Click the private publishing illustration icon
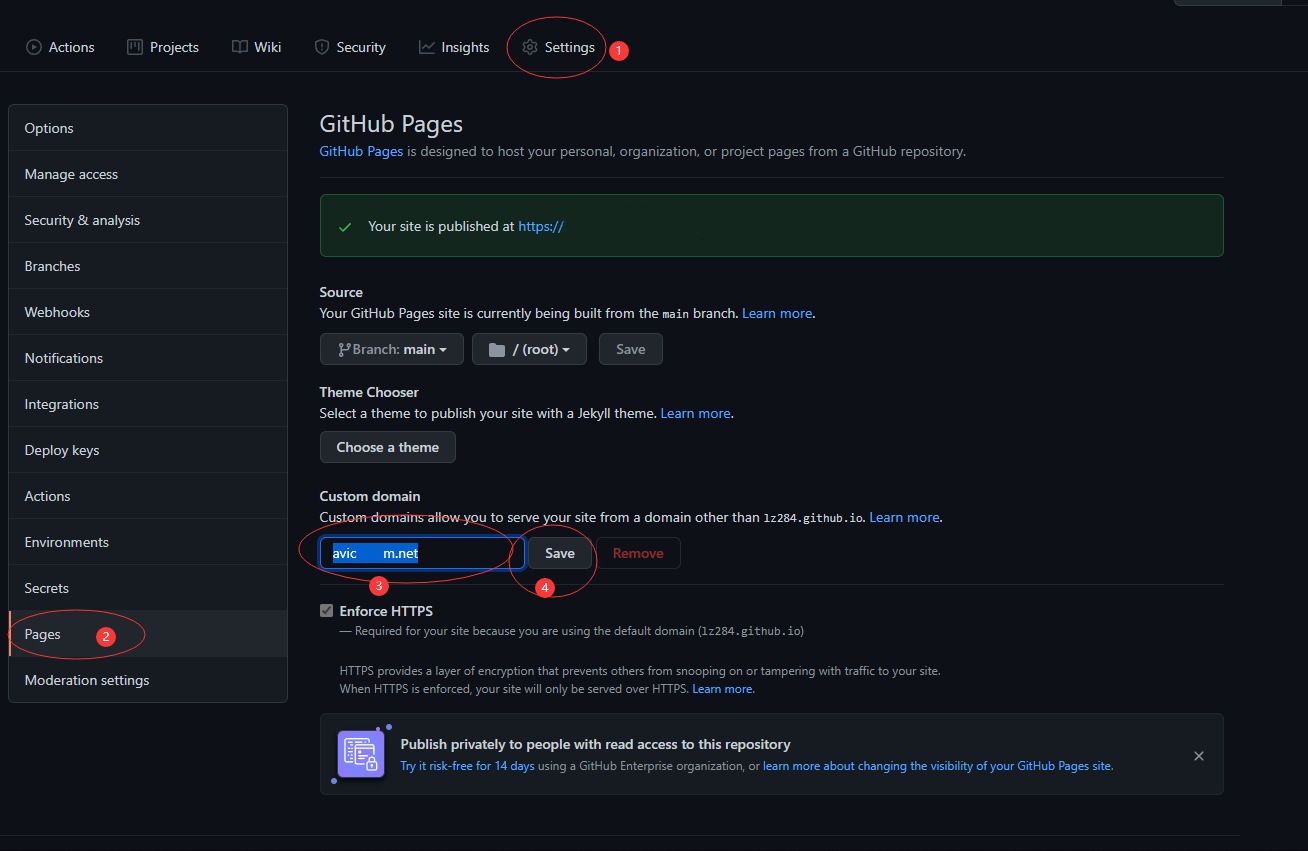The width and height of the screenshot is (1308, 851). (x=361, y=754)
